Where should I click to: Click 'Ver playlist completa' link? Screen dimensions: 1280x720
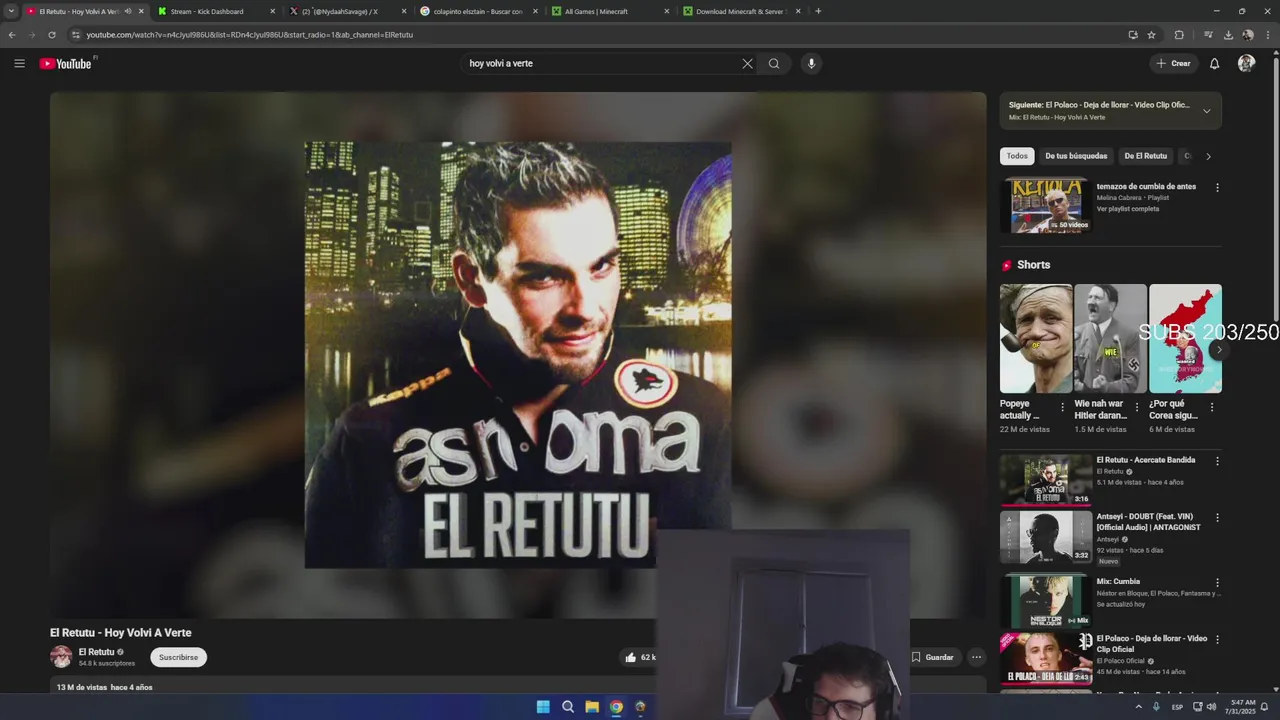(1128, 209)
